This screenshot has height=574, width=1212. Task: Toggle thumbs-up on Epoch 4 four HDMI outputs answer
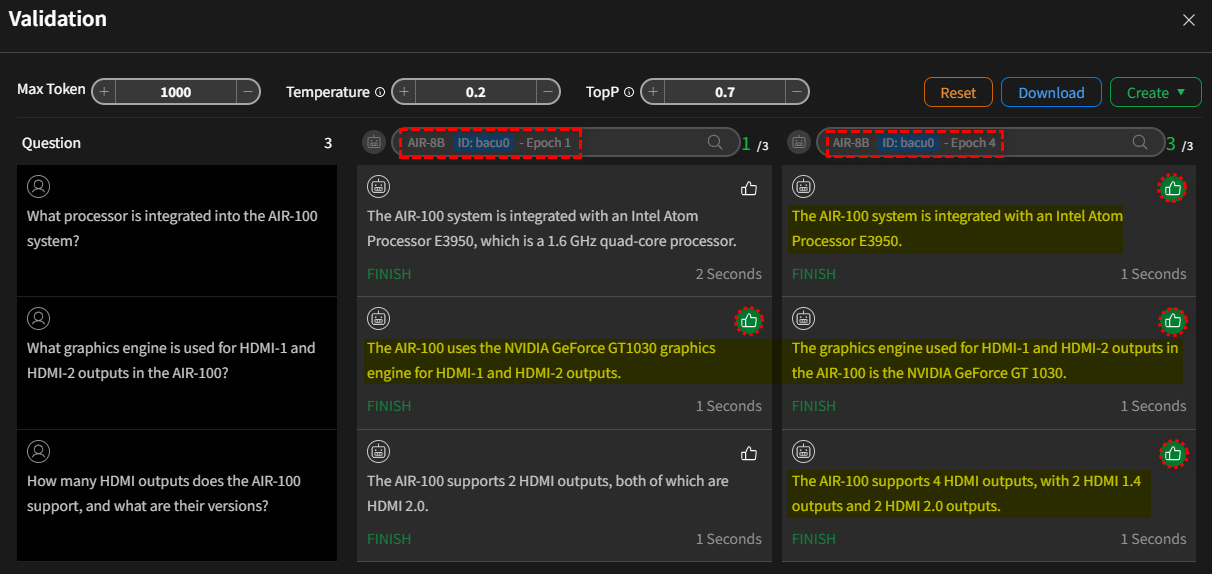(1173, 454)
